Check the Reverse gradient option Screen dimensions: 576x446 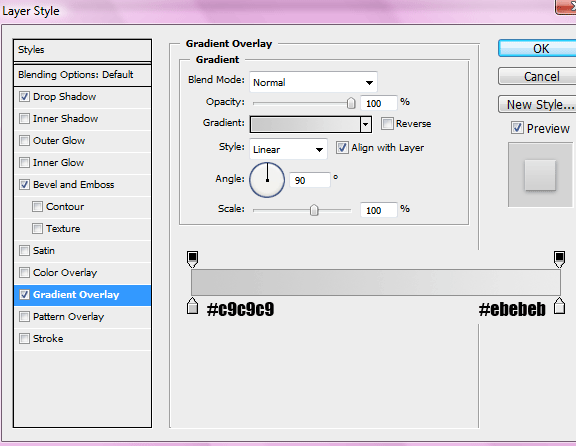tap(387, 124)
